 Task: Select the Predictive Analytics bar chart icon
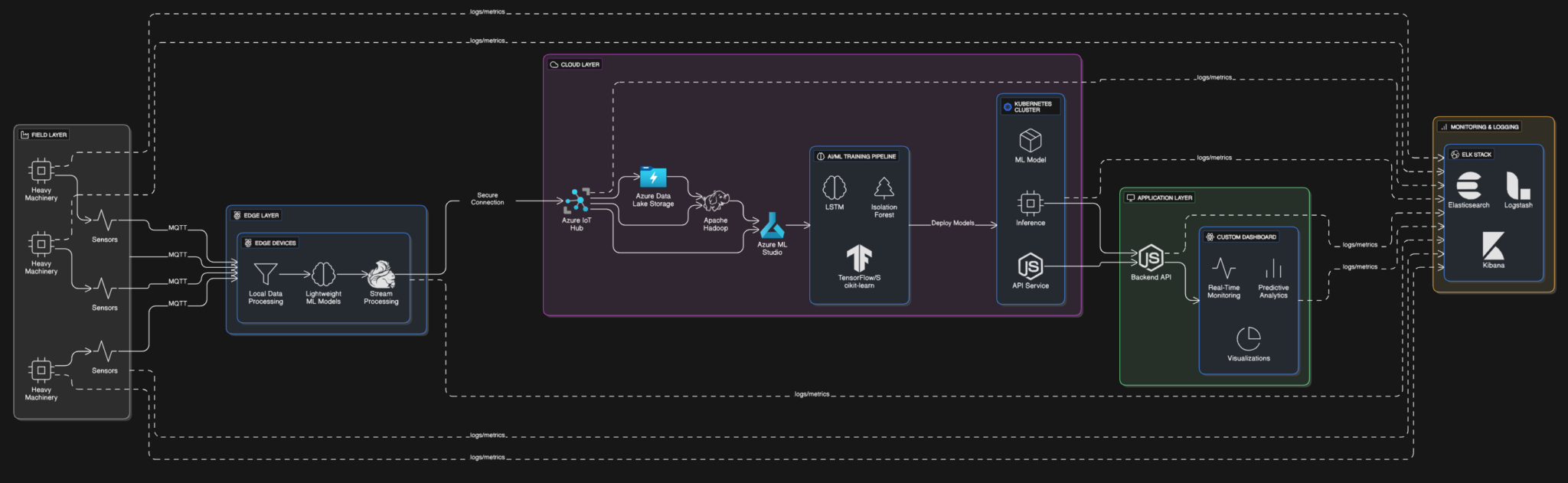tap(1273, 268)
